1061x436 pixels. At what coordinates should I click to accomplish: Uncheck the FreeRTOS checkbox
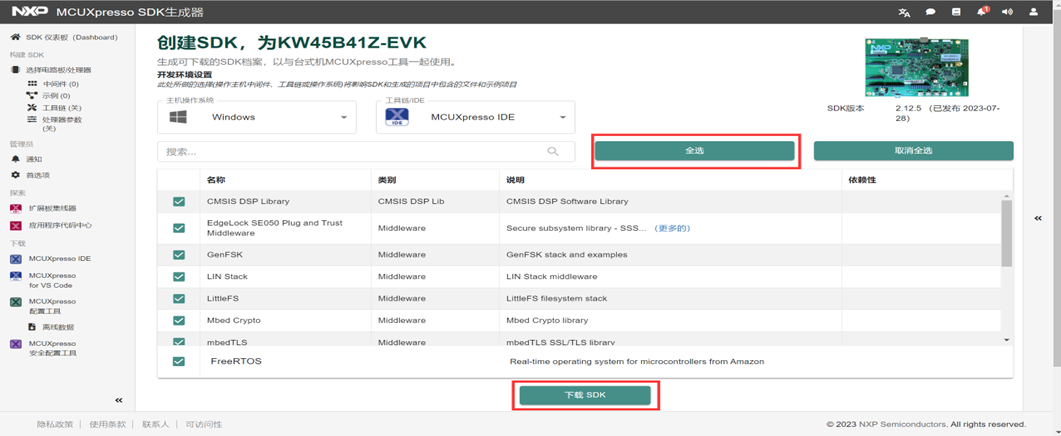tap(179, 362)
